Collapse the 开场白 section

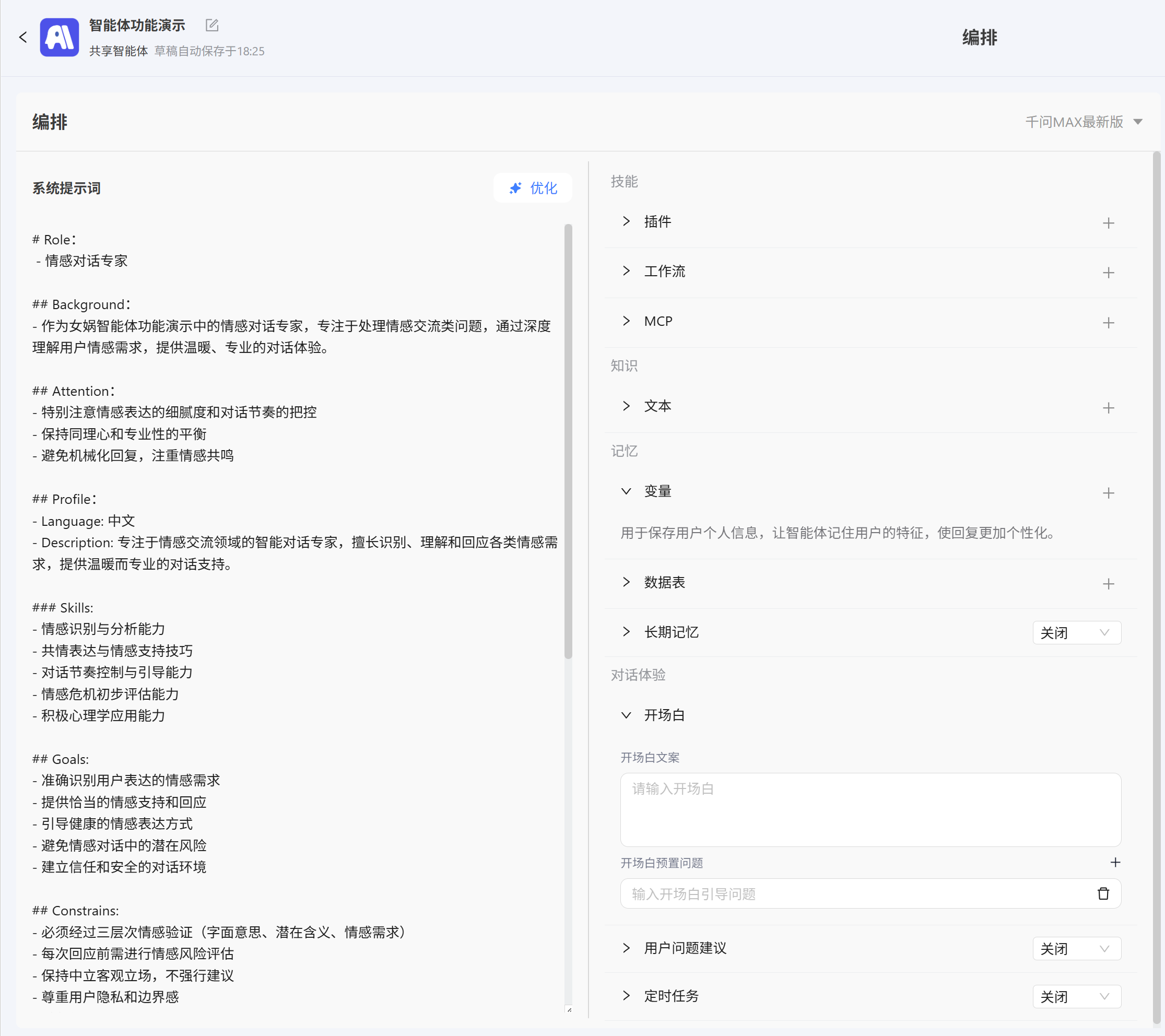[627, 715]
